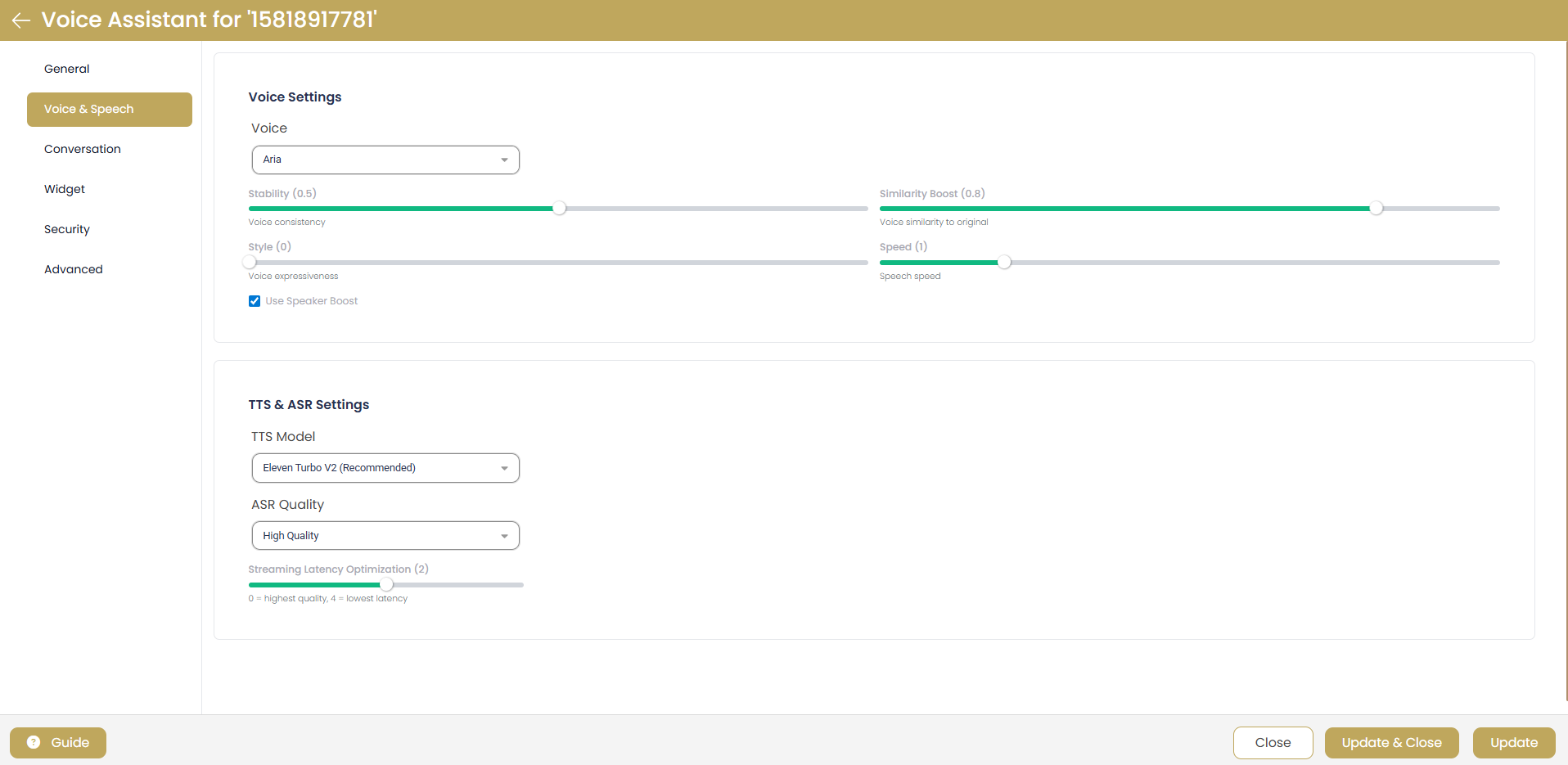Switch to the General settings section
This screenshot has height=765, width=1568.
pos(66,69)
